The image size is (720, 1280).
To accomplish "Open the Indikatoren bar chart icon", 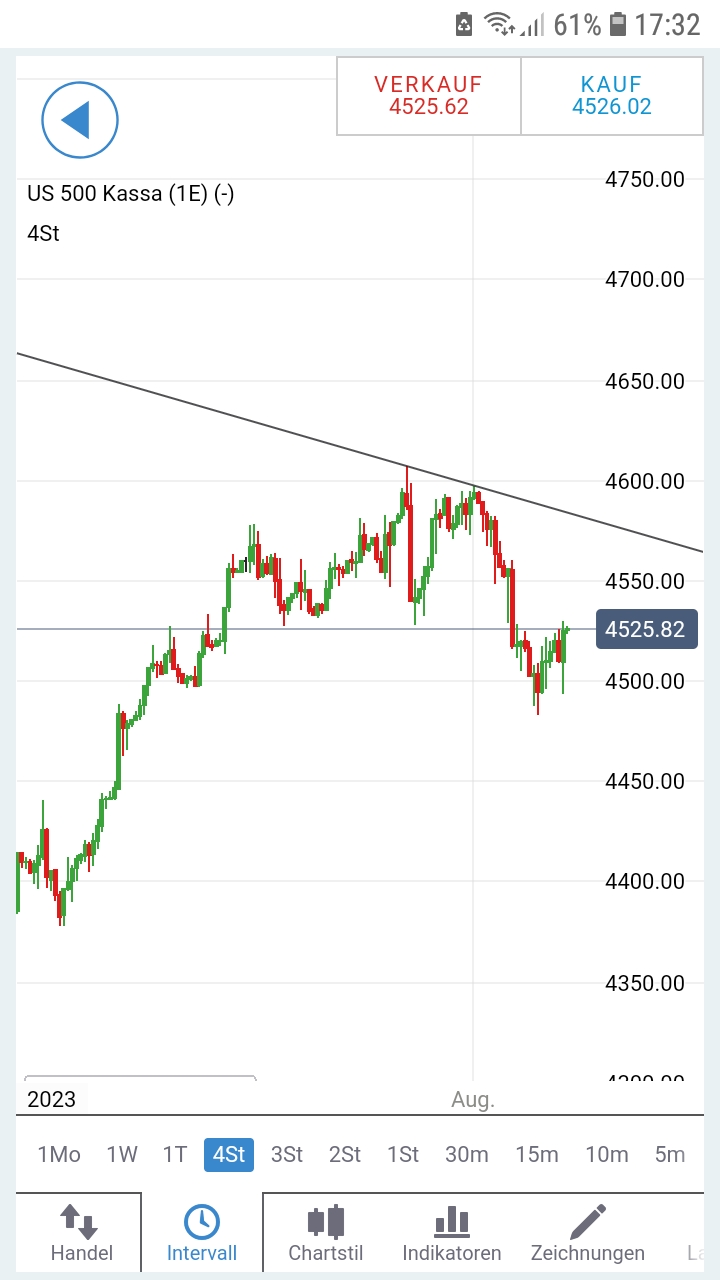I will (451, 1222).
